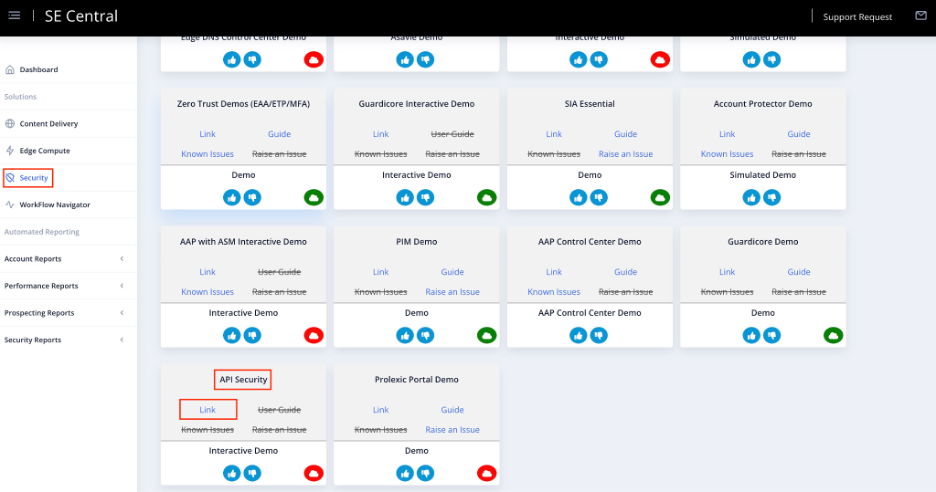Open Link on Account Protector Demo card
Viewport: 936px width, 492px height.
click(x=727, y=134)
